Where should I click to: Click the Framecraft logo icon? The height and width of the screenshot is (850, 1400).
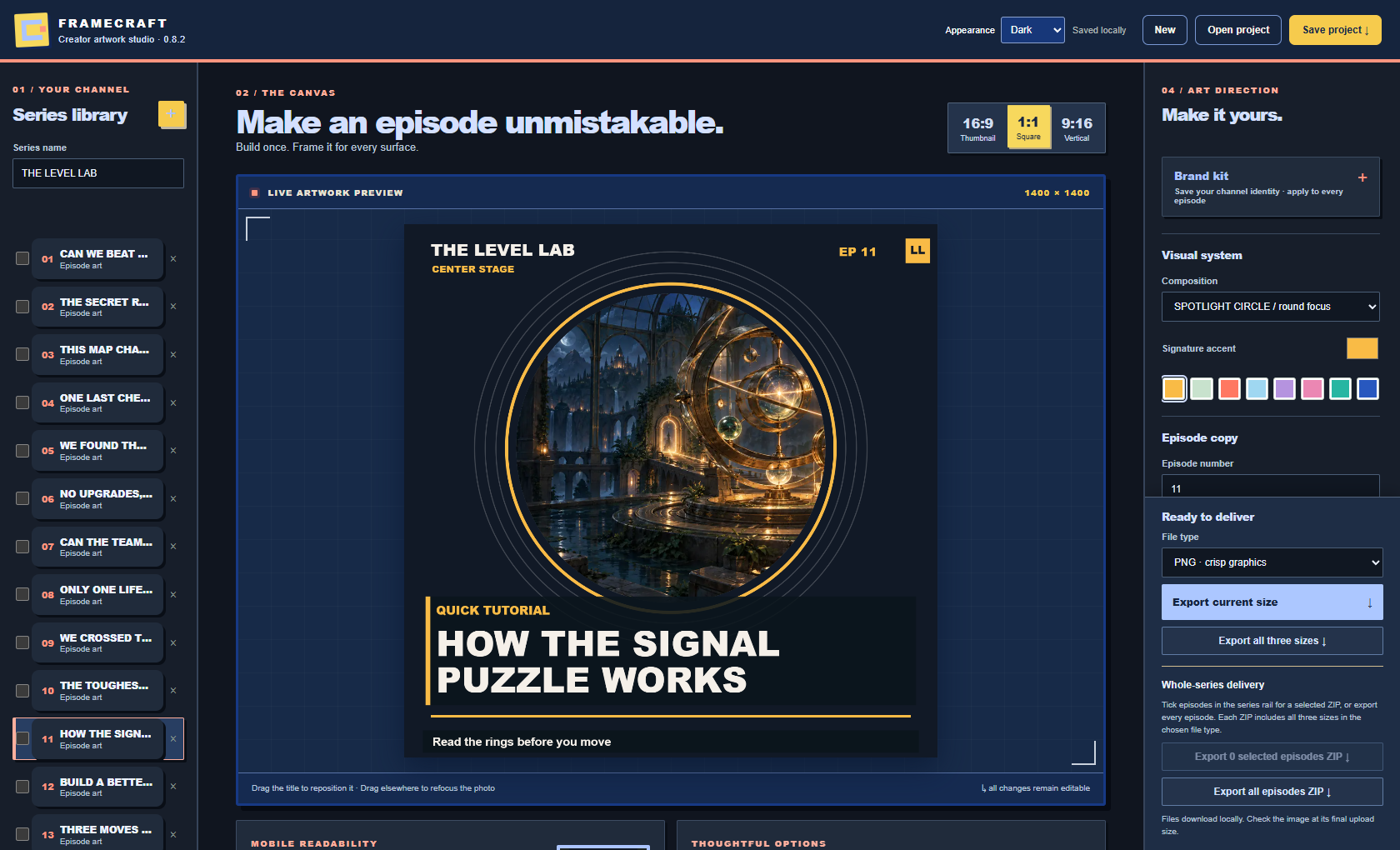(32, 30)
